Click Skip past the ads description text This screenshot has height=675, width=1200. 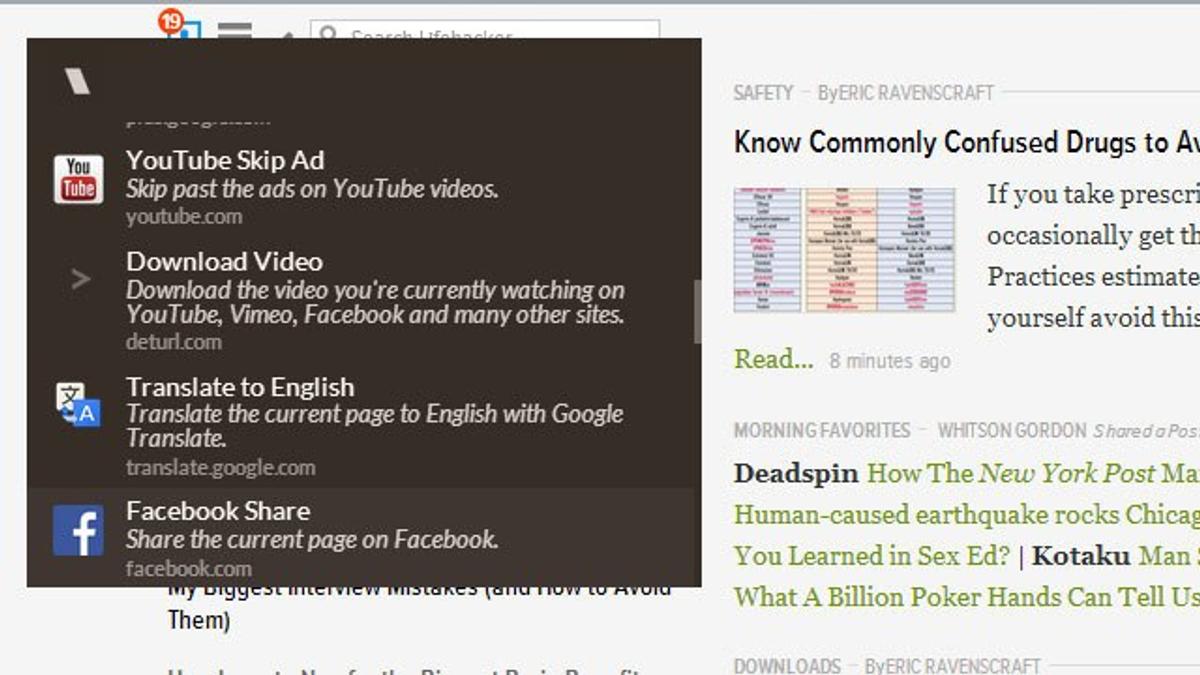tap(312, 188)
